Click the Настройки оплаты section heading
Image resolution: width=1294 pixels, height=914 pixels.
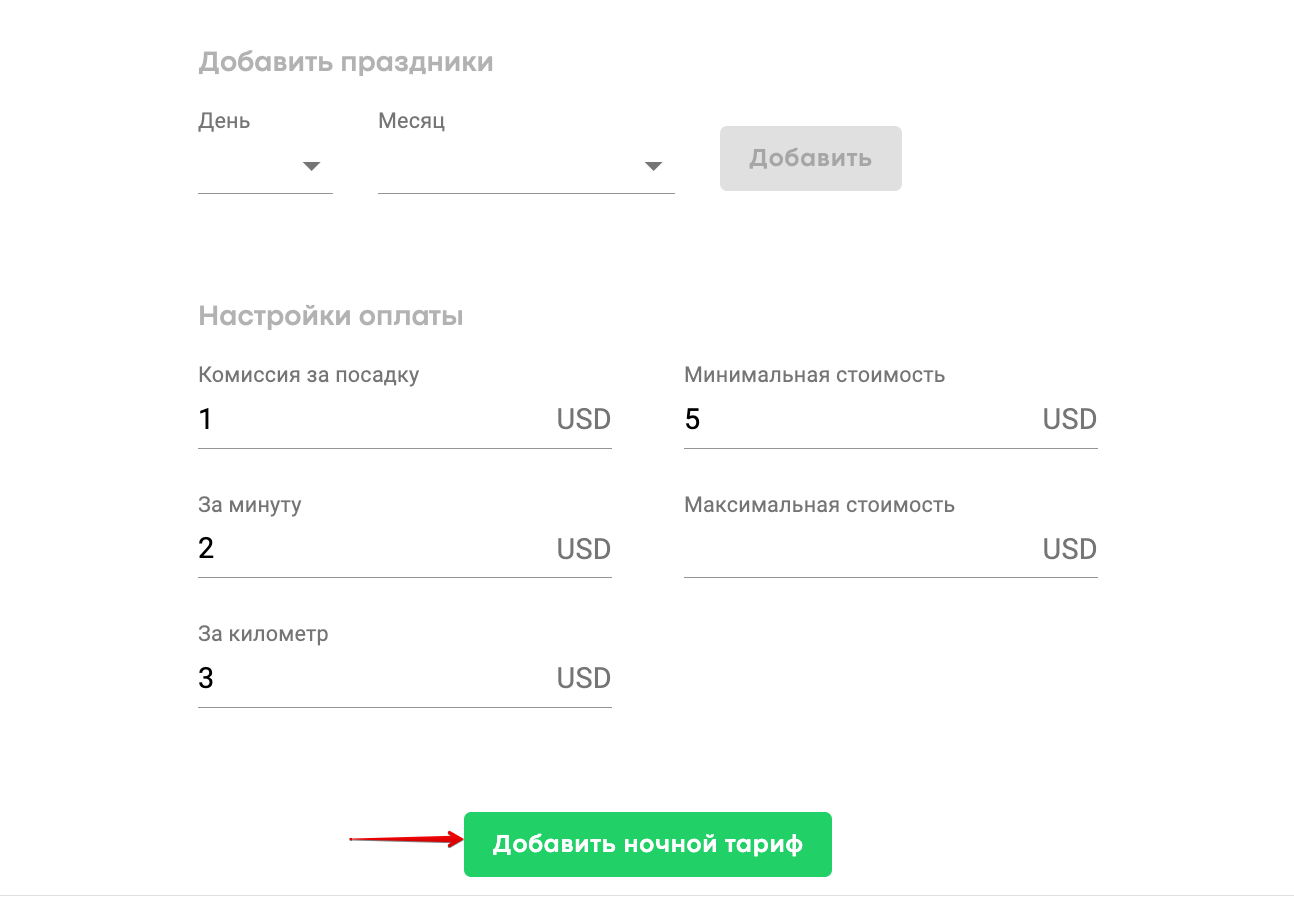[331, 317]
